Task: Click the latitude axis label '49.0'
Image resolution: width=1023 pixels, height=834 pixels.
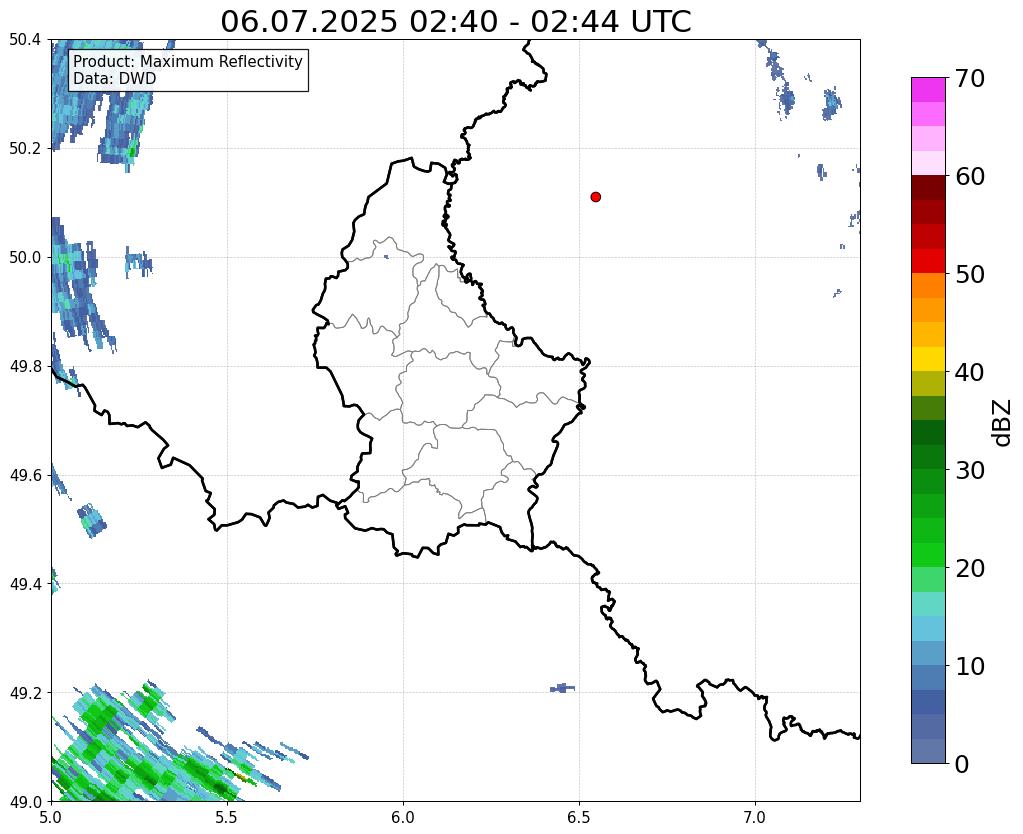Action: (x=25, y=802)
